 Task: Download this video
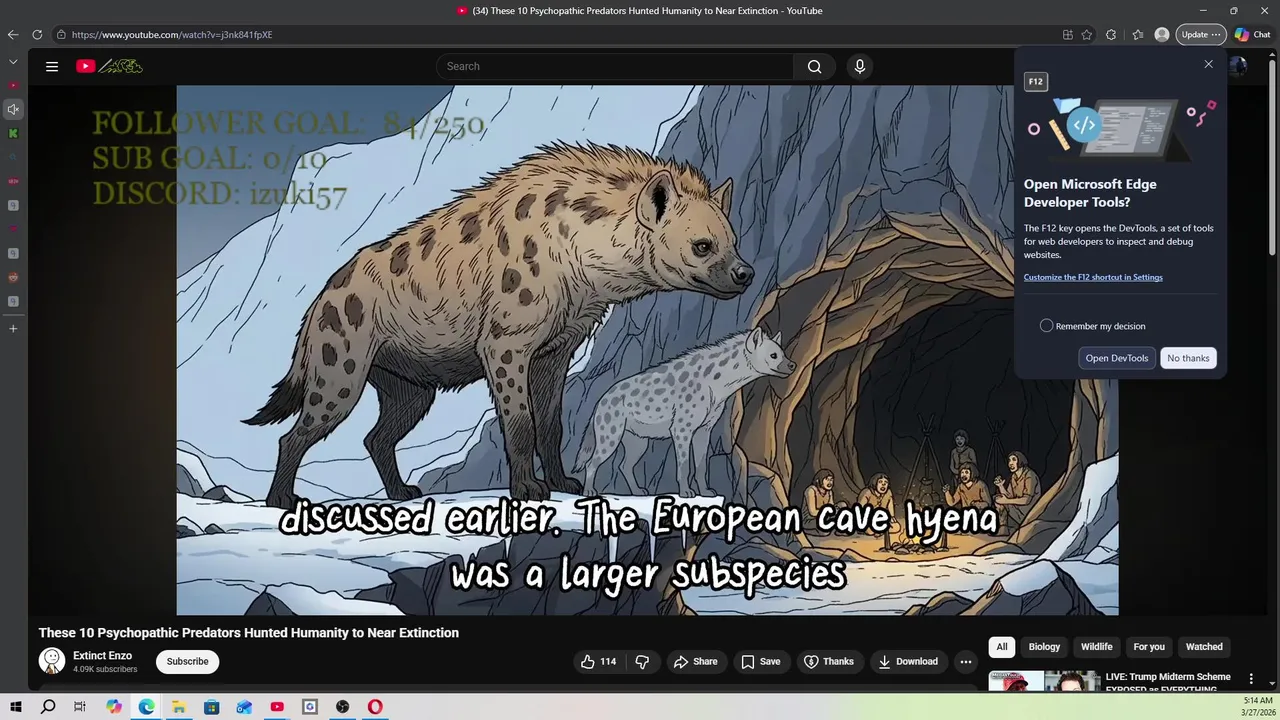point(908,661)
